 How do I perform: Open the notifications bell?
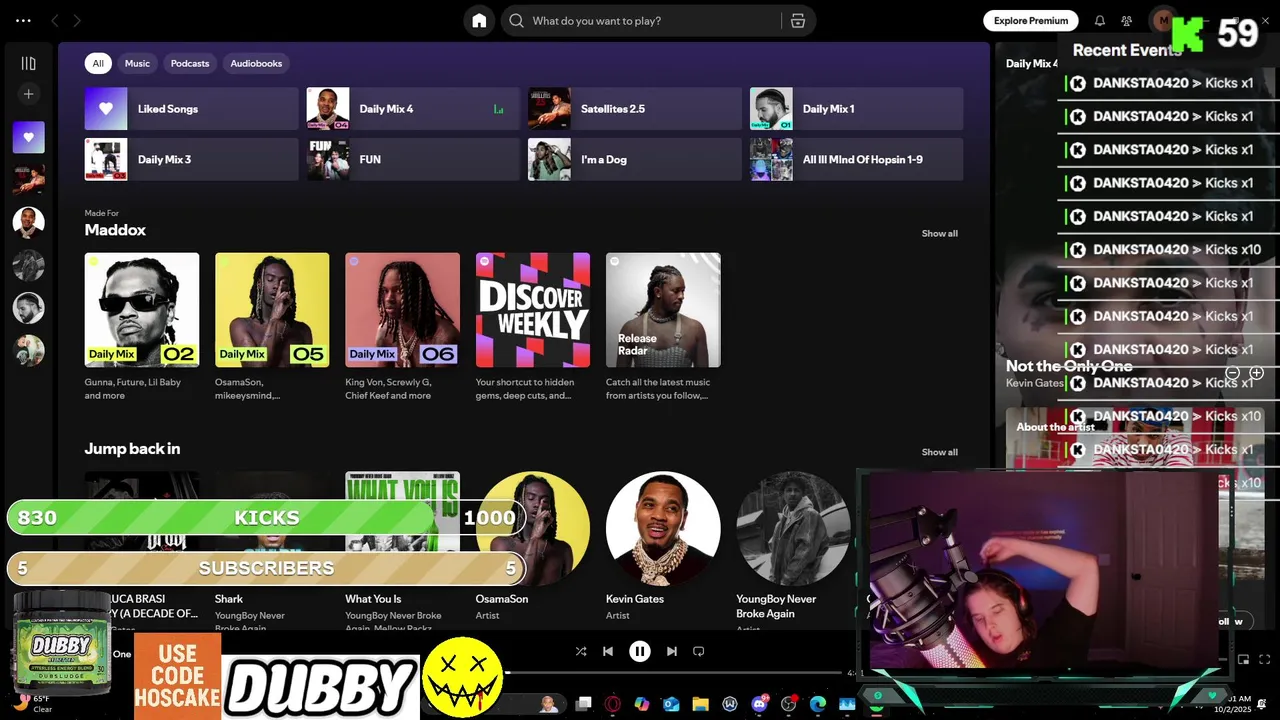[1100, 21]
